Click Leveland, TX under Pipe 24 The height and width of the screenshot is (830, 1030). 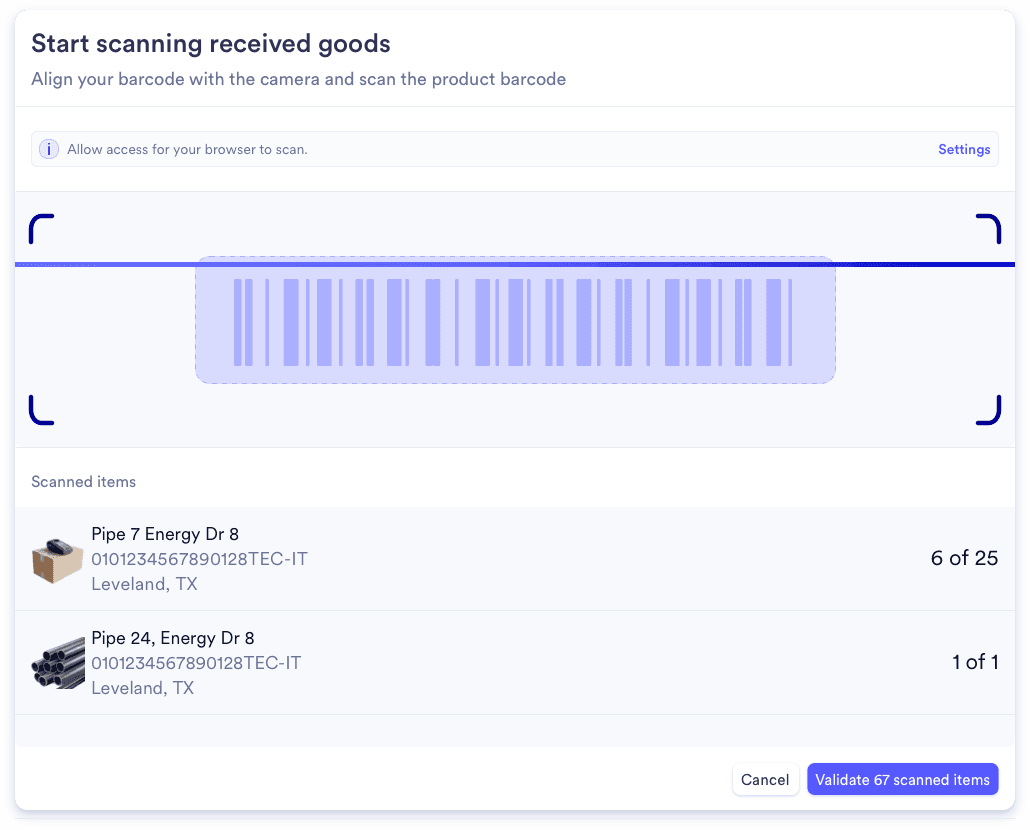pyautogui.click(x=143, y=688)
